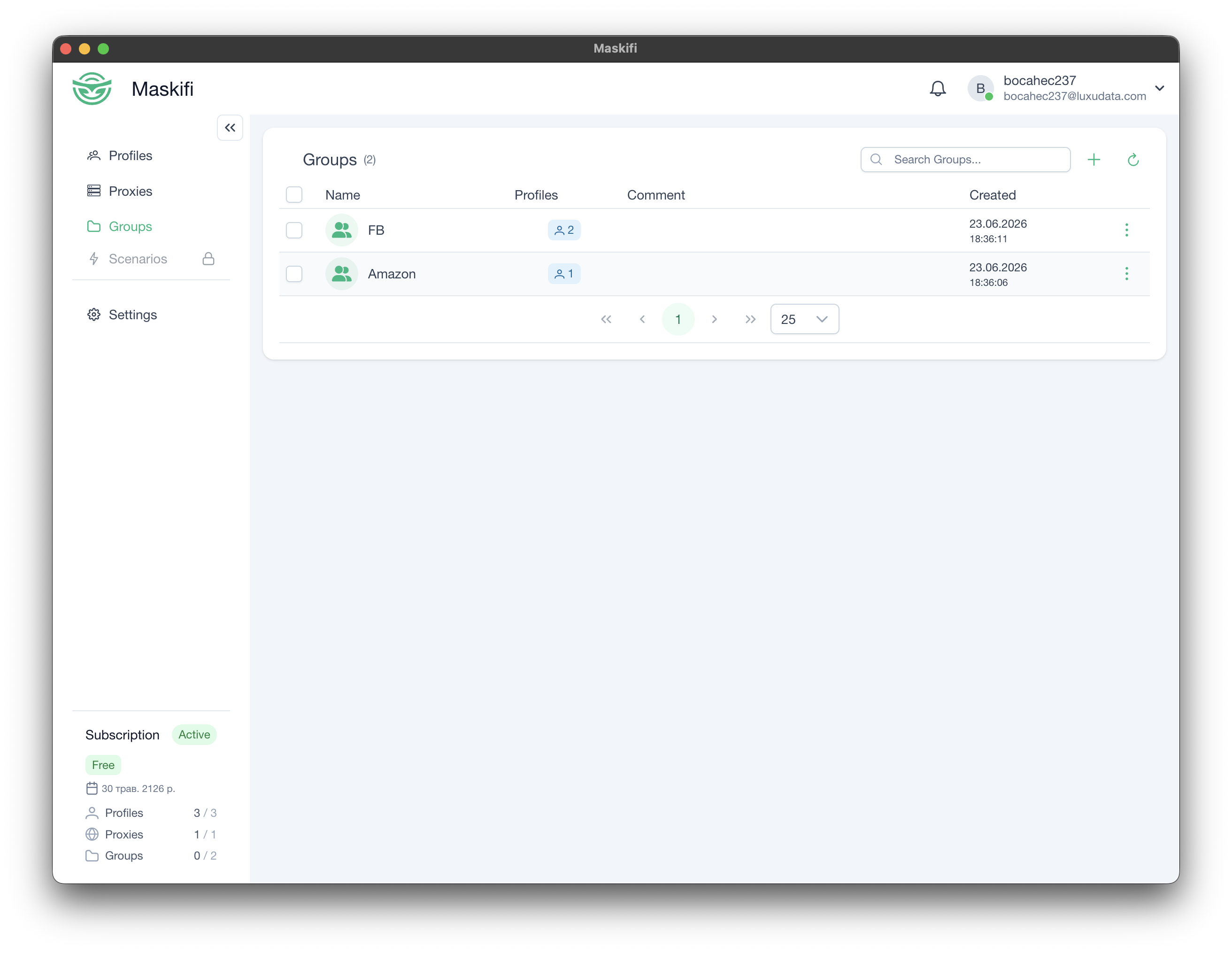Click the Search Groups input field
1232x953 pixels.
click(x=965, y=160)
